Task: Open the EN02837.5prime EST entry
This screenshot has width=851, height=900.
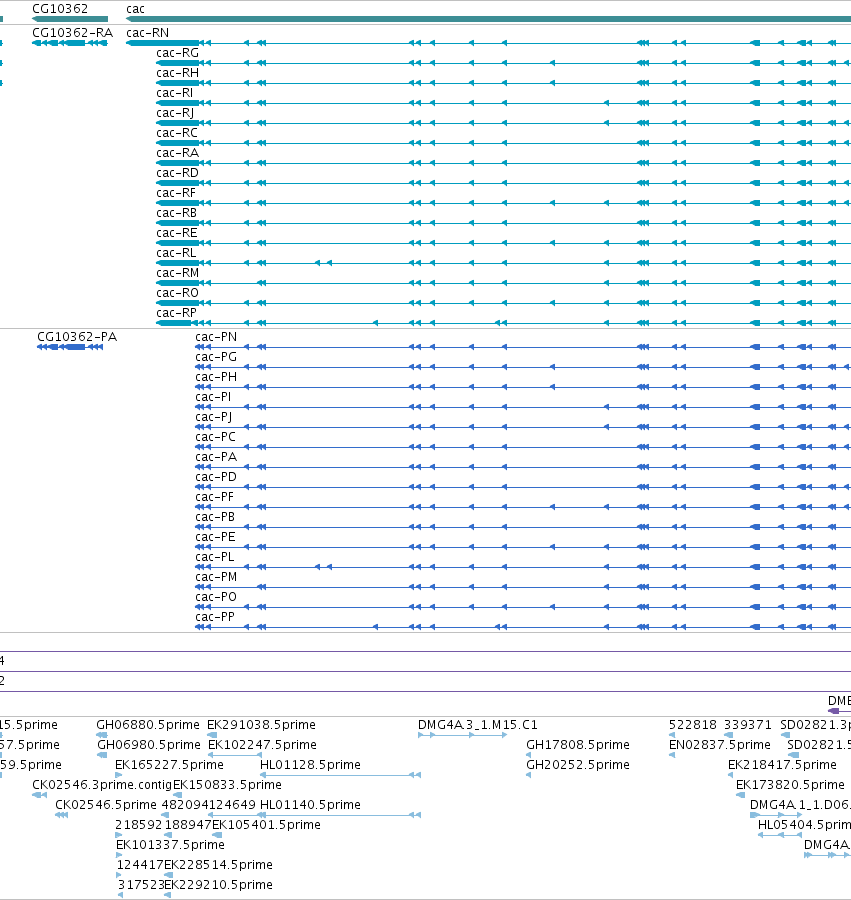Action: tap(720, 745)
